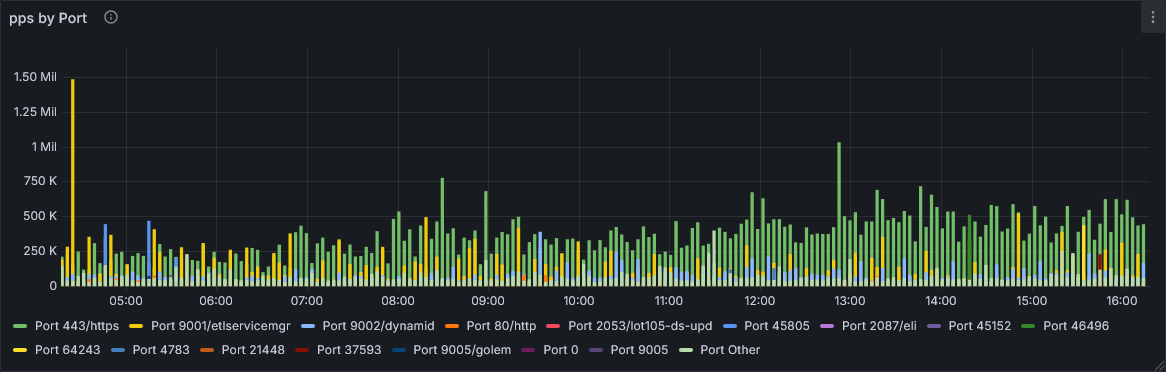Screen dimensions: 1166x372
Task: Click the Port Other legend label
Action: point(730,350)
